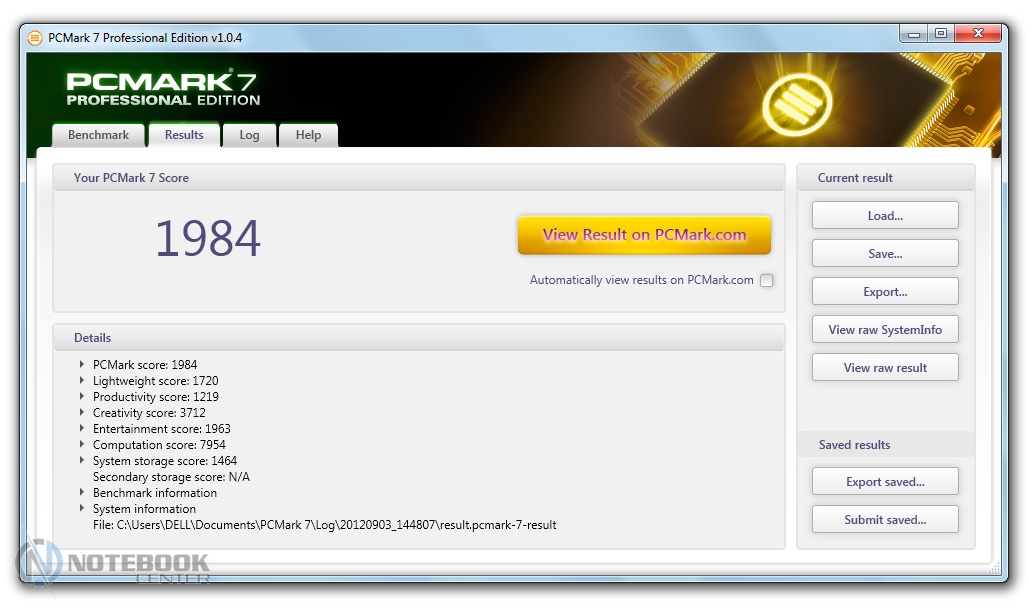Switch to the Benchmark tab

(x=98, y=135)
